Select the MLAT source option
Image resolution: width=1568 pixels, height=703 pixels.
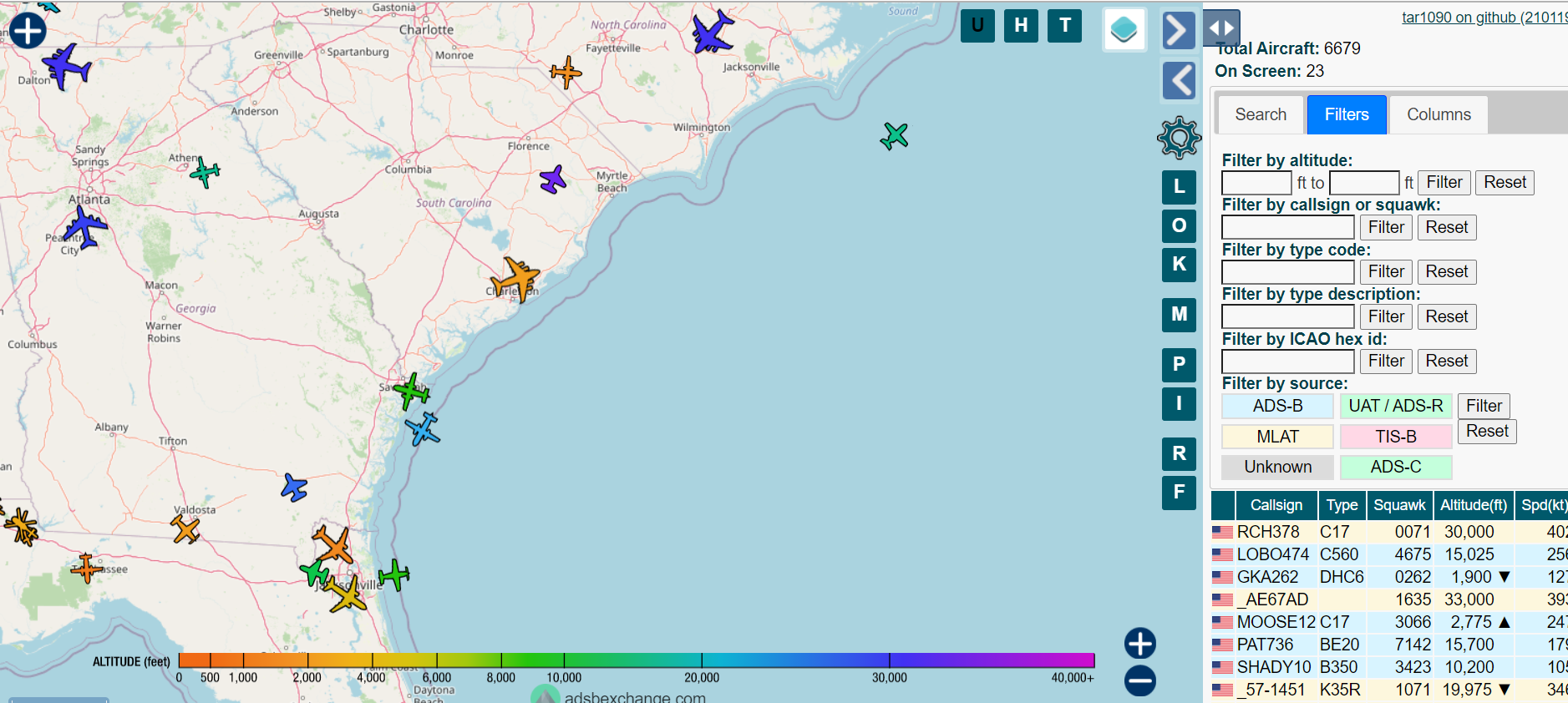(1277, 437)
